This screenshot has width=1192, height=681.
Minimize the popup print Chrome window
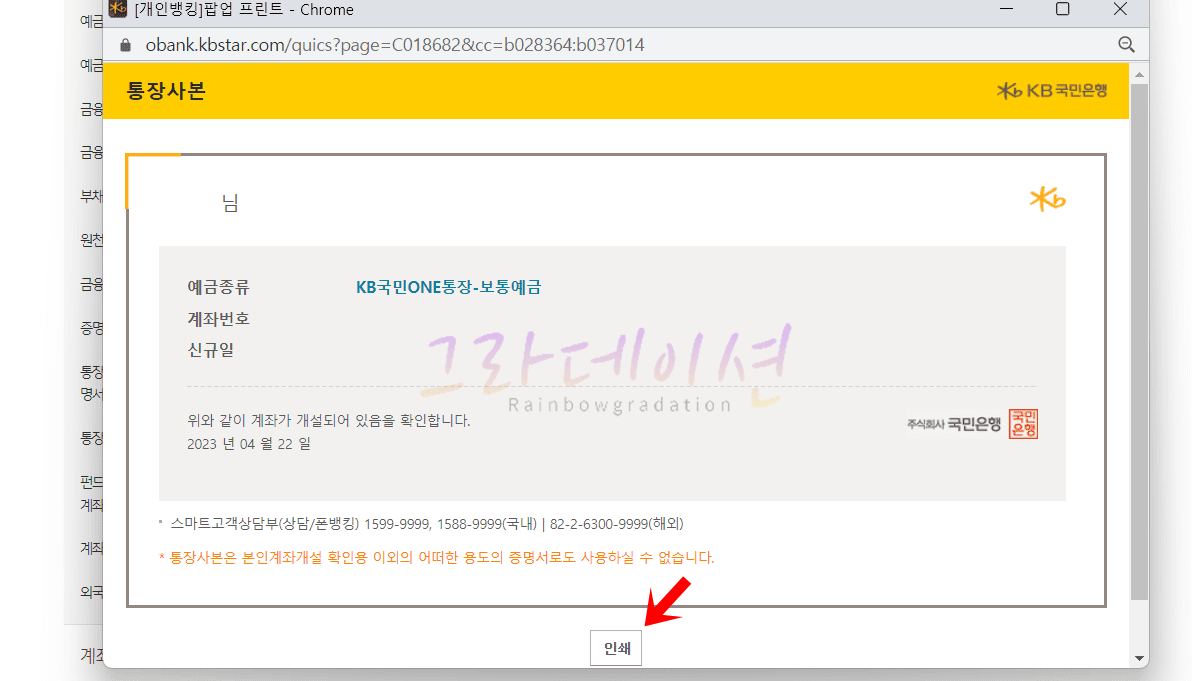(1007, 9)
